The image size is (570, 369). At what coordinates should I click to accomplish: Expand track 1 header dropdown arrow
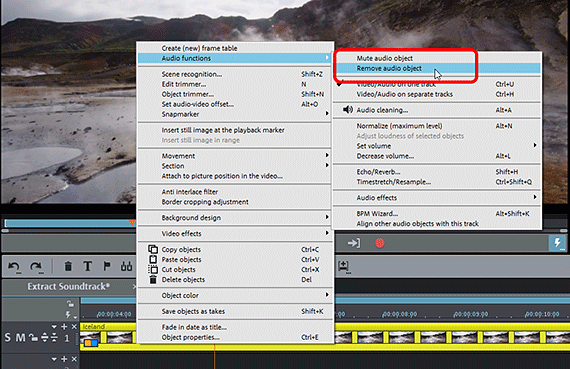pyautogui.click(x=54, y=327)
